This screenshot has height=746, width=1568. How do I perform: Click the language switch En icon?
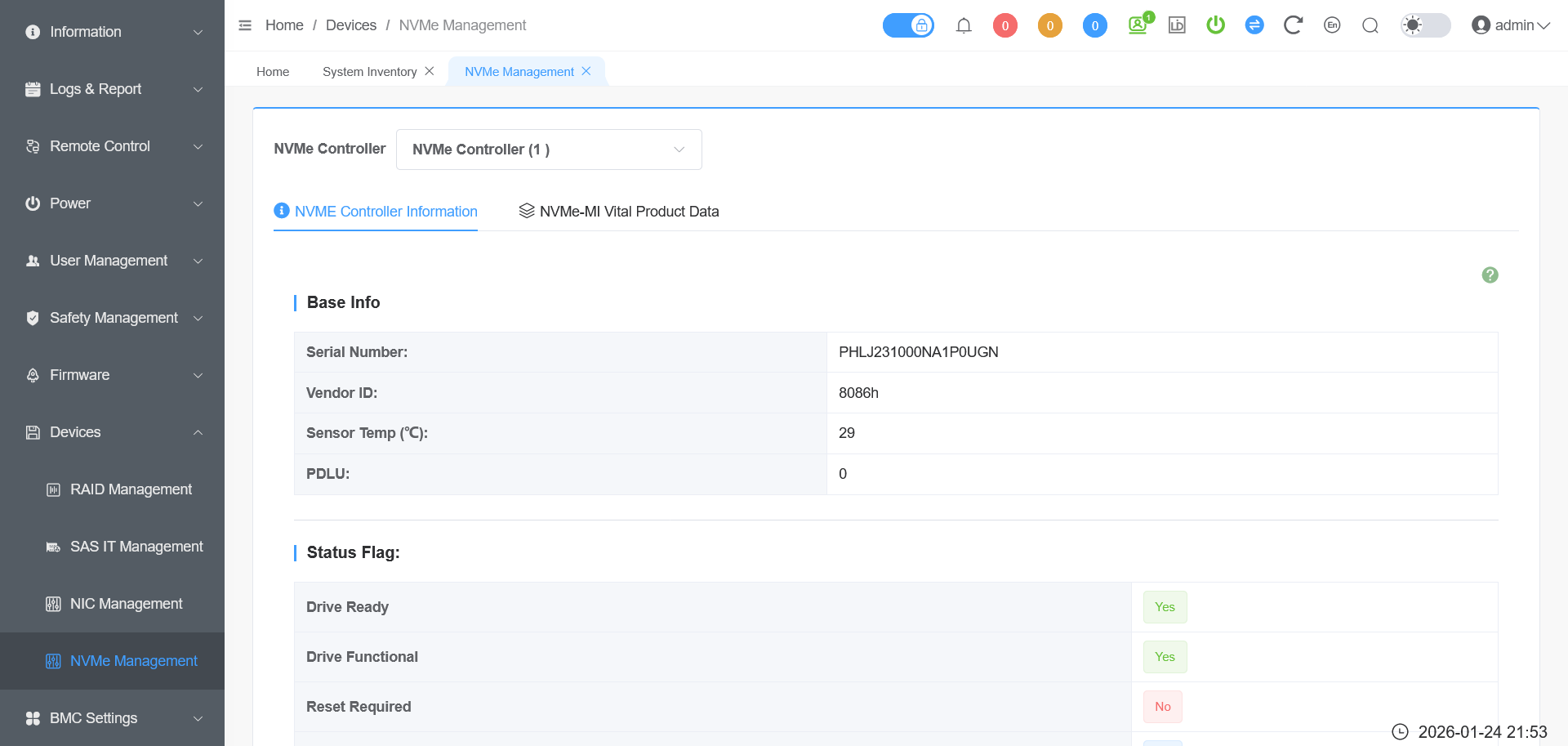pyautogui.click(x=1332, y=25)
